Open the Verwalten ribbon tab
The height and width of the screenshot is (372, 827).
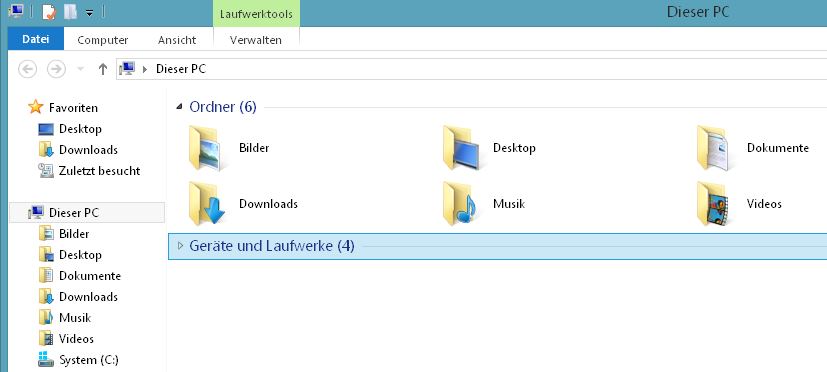[256, 40]
